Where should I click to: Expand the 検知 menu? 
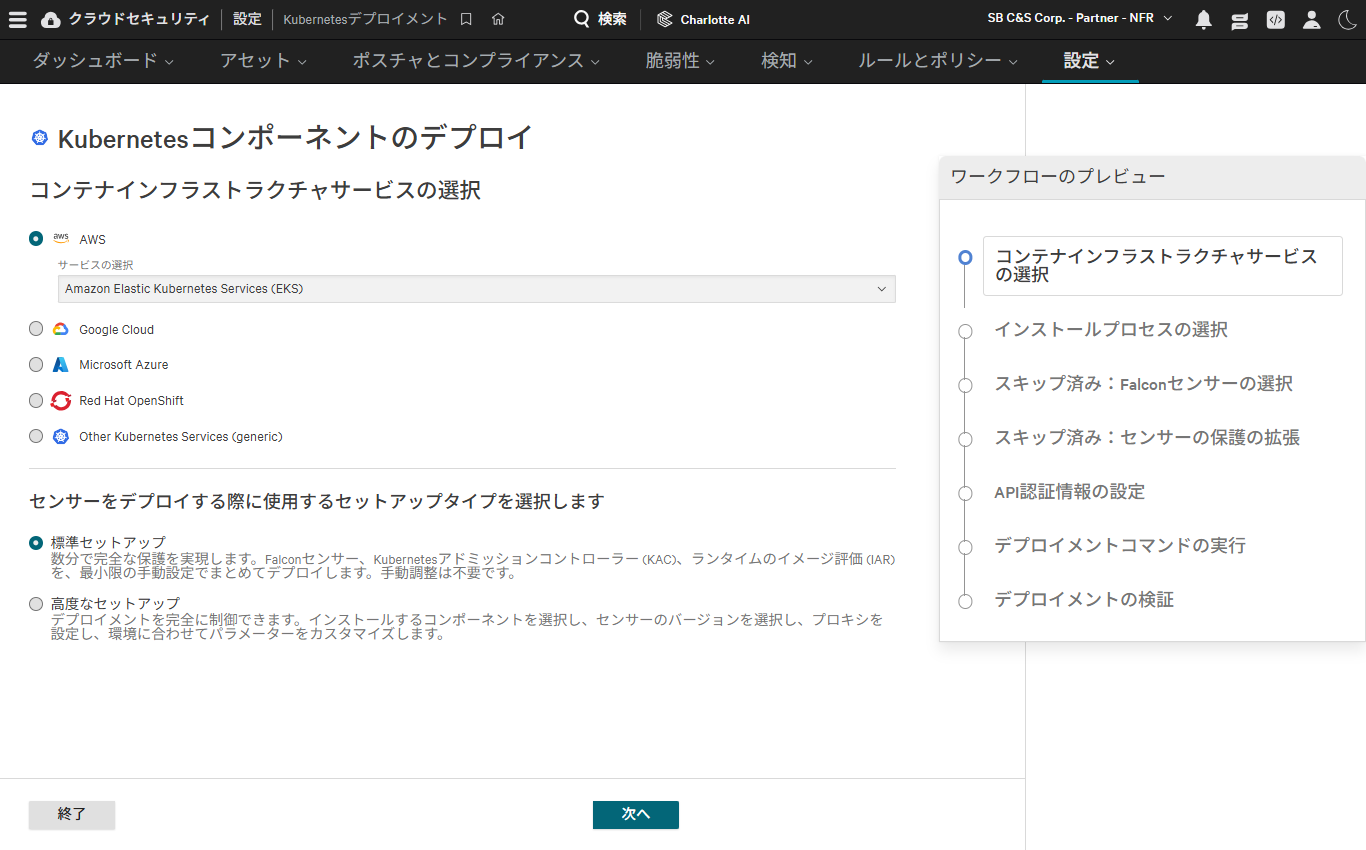(x=787, y=61)
